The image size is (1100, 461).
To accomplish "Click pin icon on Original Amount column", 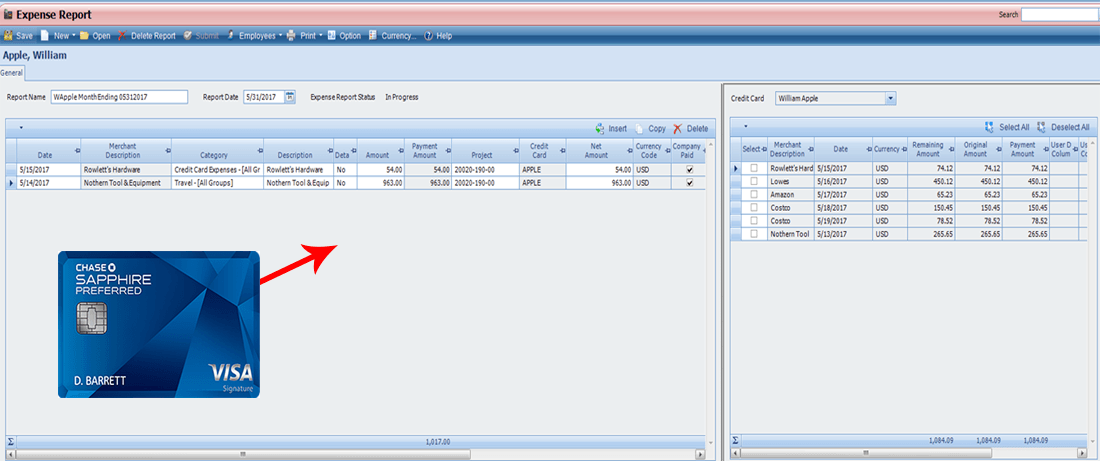I will [x=997, y=149].
